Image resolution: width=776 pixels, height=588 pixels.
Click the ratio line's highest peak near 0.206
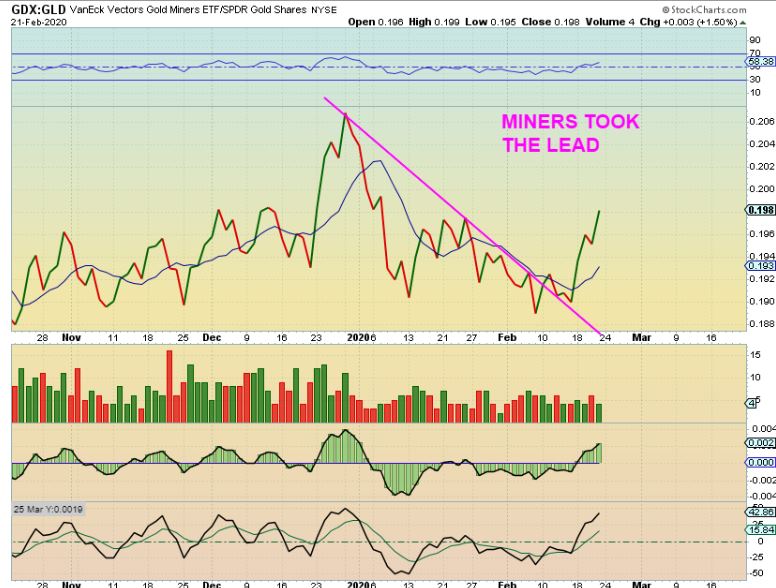click(x=345, y=114)
